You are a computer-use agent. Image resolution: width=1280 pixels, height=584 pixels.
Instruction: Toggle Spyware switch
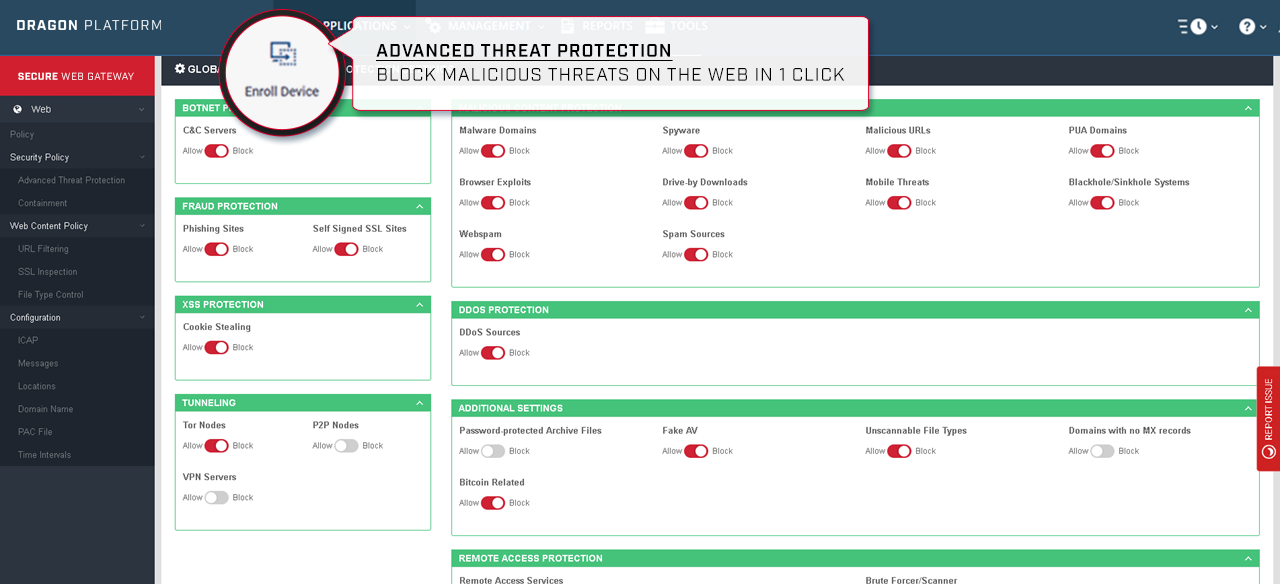click(x=696, y=151)
